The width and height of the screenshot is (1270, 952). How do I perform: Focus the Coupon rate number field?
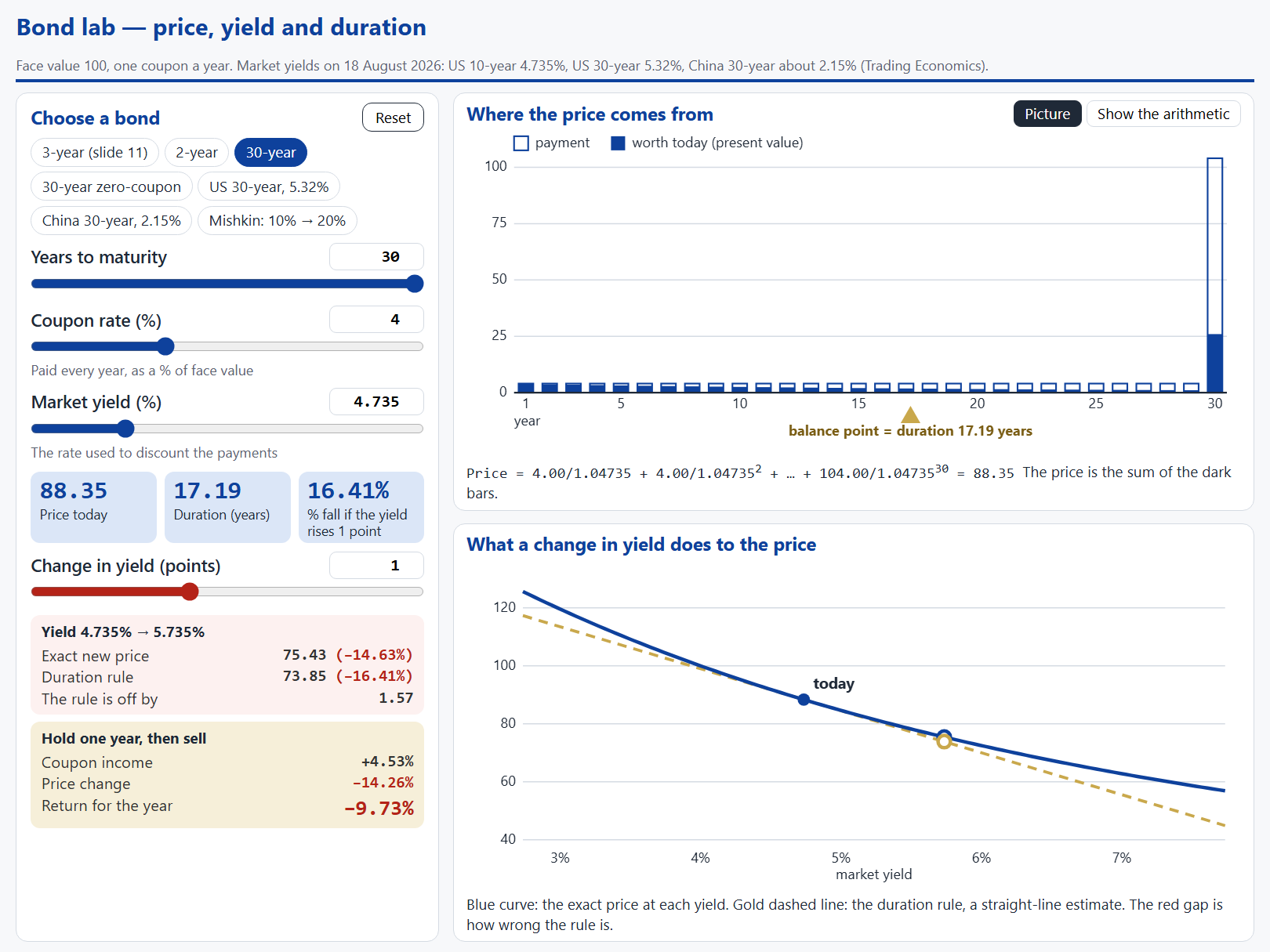click(376, 319)
